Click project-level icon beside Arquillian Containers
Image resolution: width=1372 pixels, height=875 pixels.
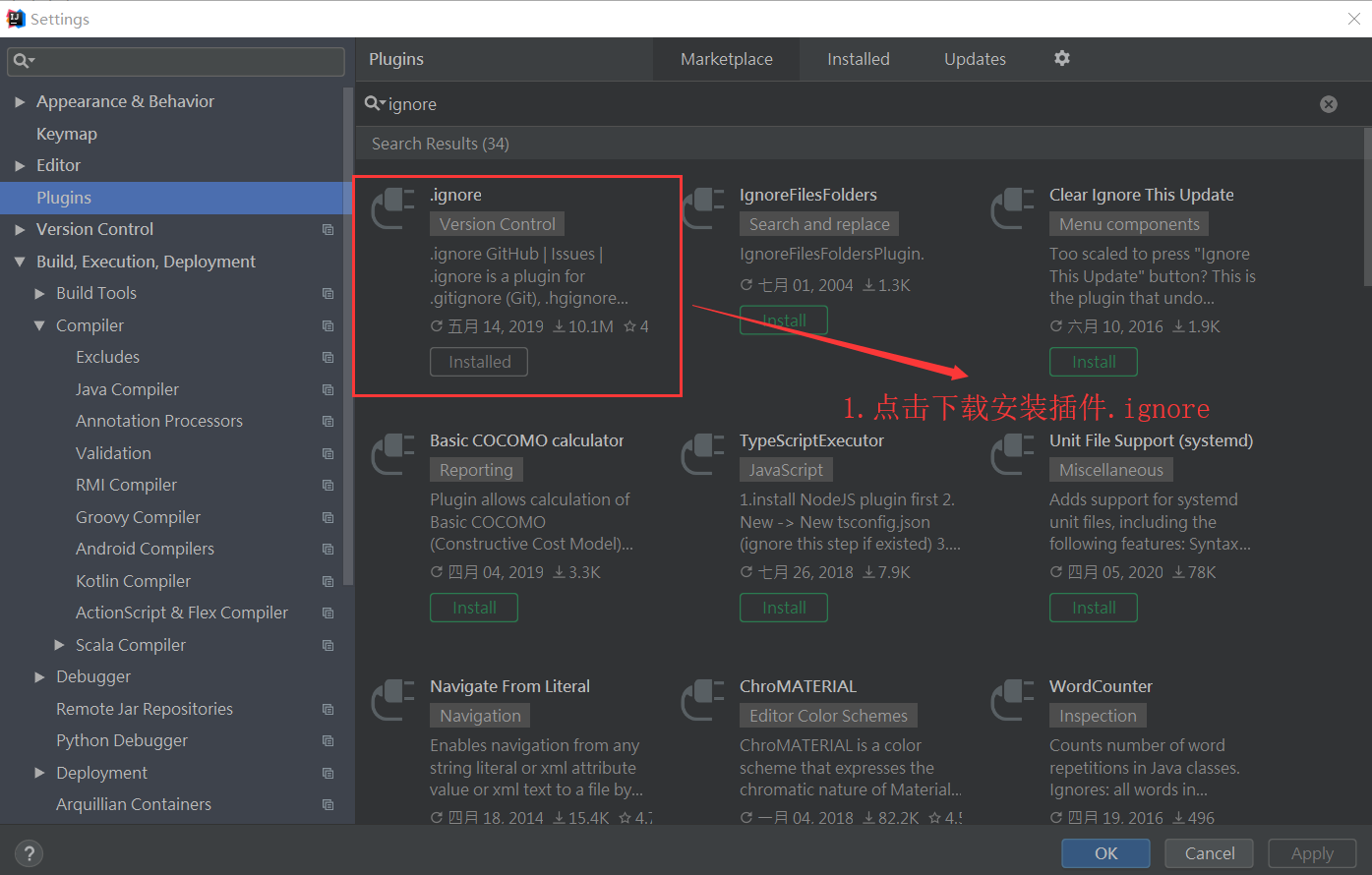point(328,804)
